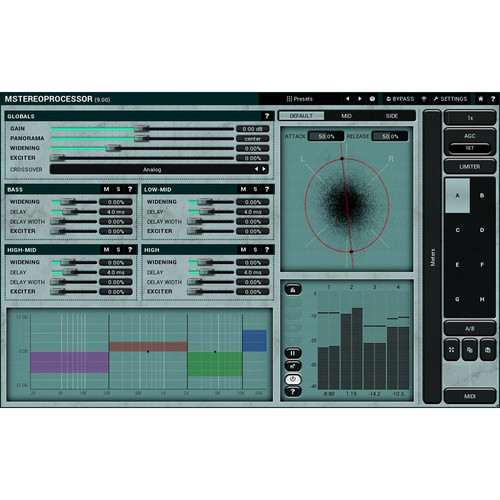Open the MIDI settings button
Image resolution: width=500 pixels, height=500 pixels.
point(470,396)
